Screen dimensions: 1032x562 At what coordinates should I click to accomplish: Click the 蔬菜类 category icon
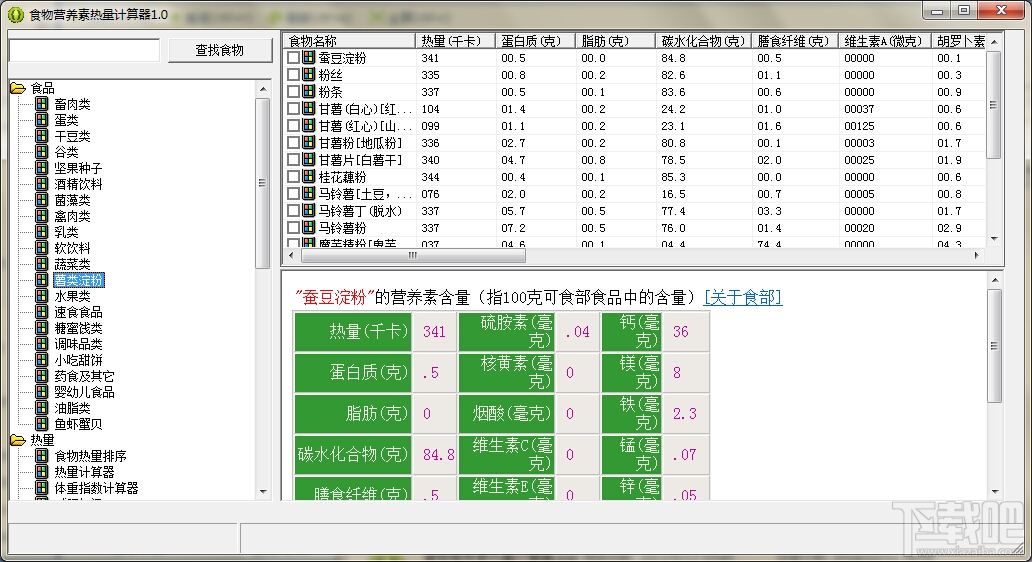click(41, 264)
